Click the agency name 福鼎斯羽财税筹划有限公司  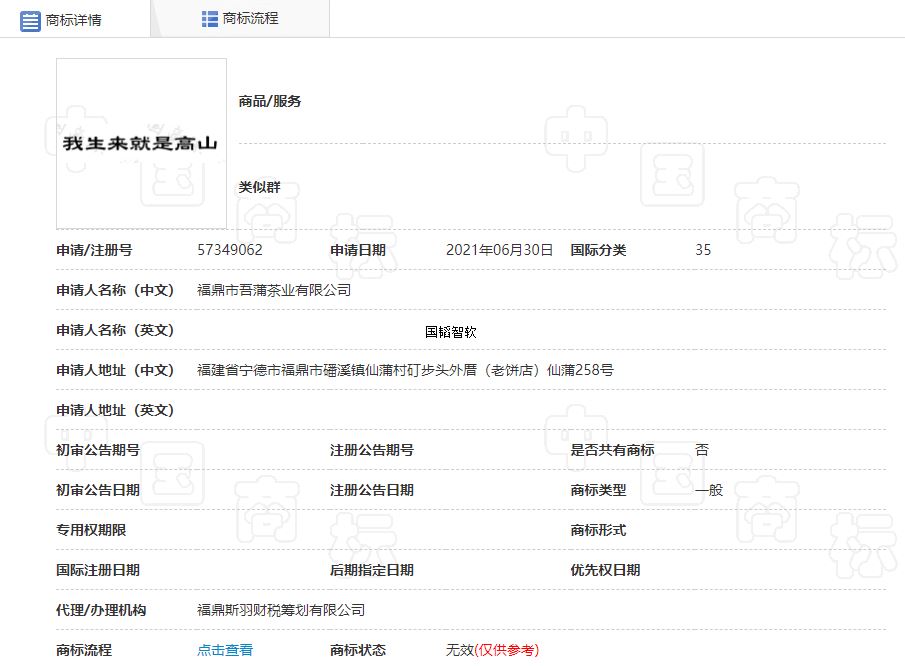coord(281,610)
